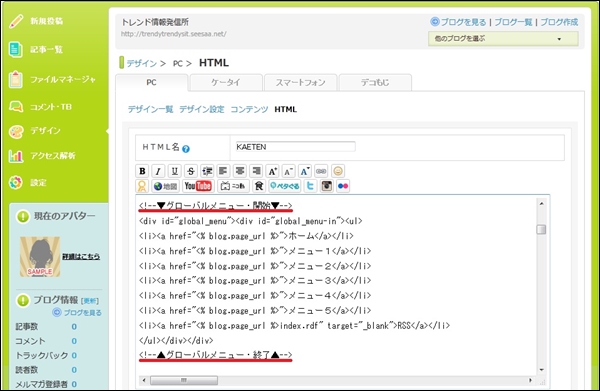Toggle strikethrough formatting button
This screenshot has width=600, height=391.
191,171
